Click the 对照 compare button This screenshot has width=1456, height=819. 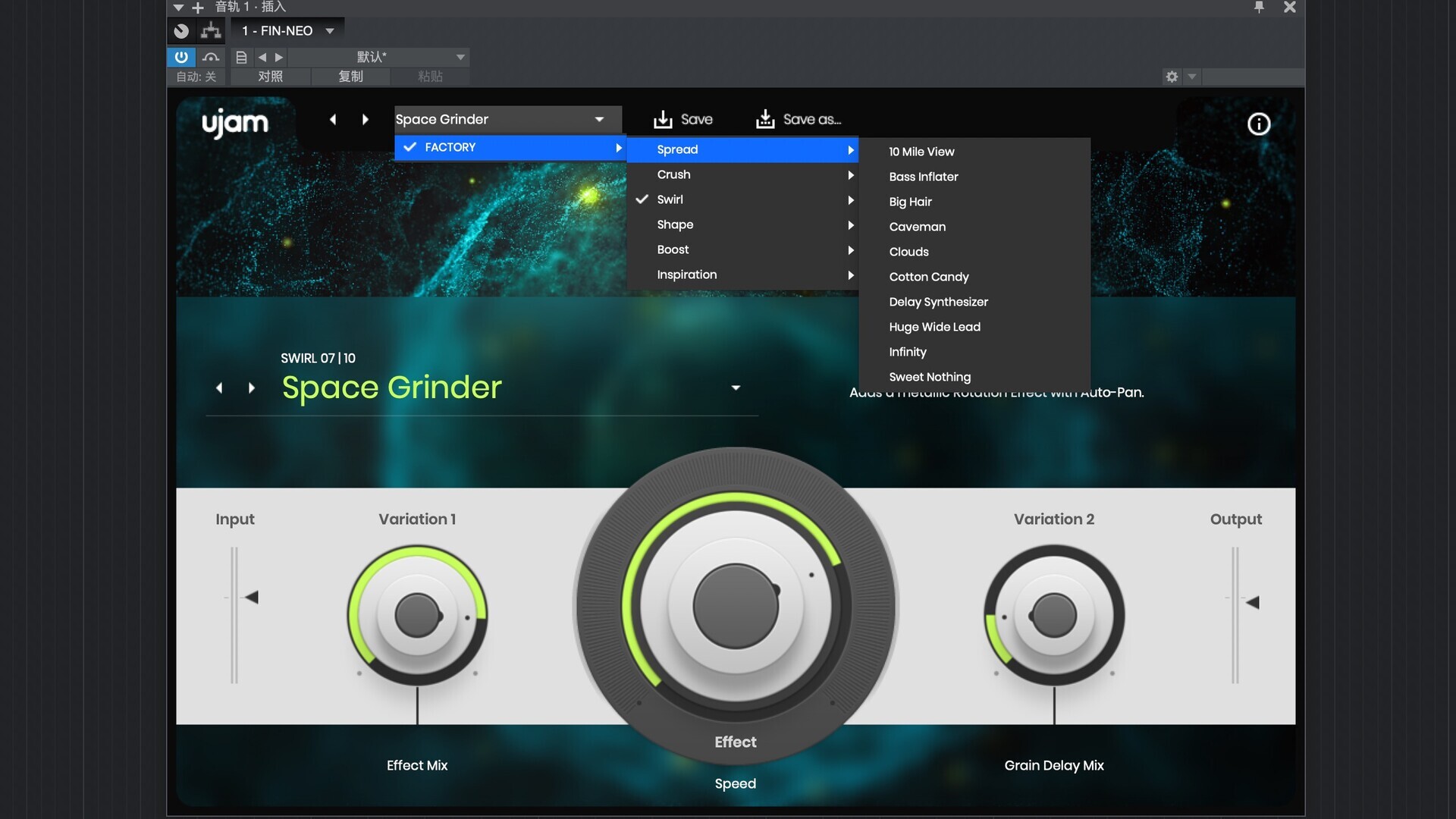271,77
